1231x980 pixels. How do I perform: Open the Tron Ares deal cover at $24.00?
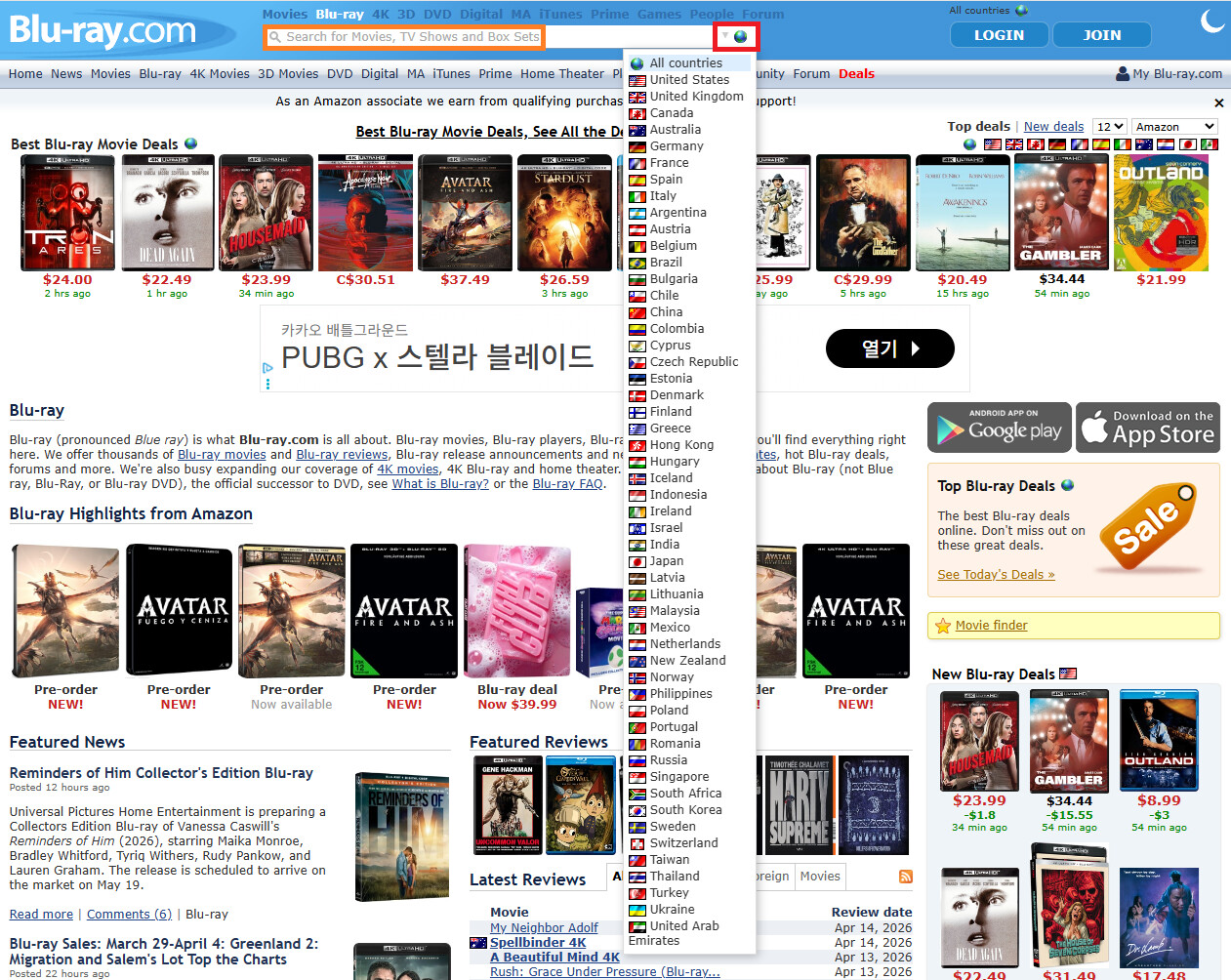(67, 212)
